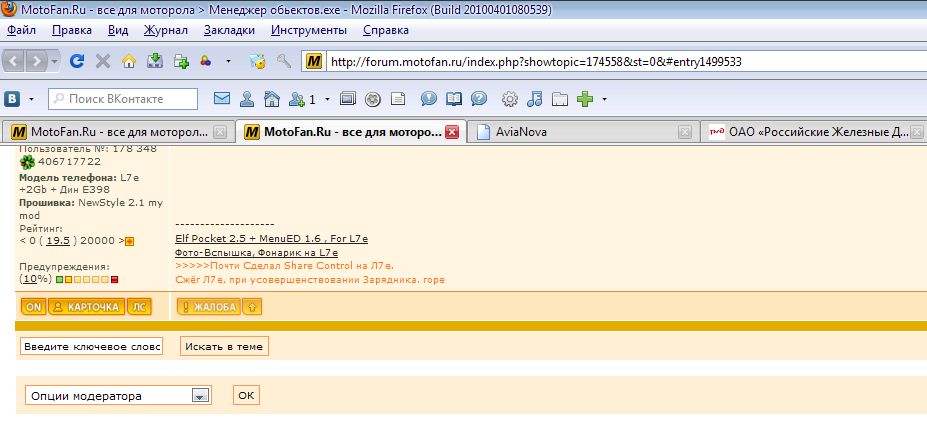Open the Журнал menu
This screenshot has height=443, width=927.
click(166, 30)
